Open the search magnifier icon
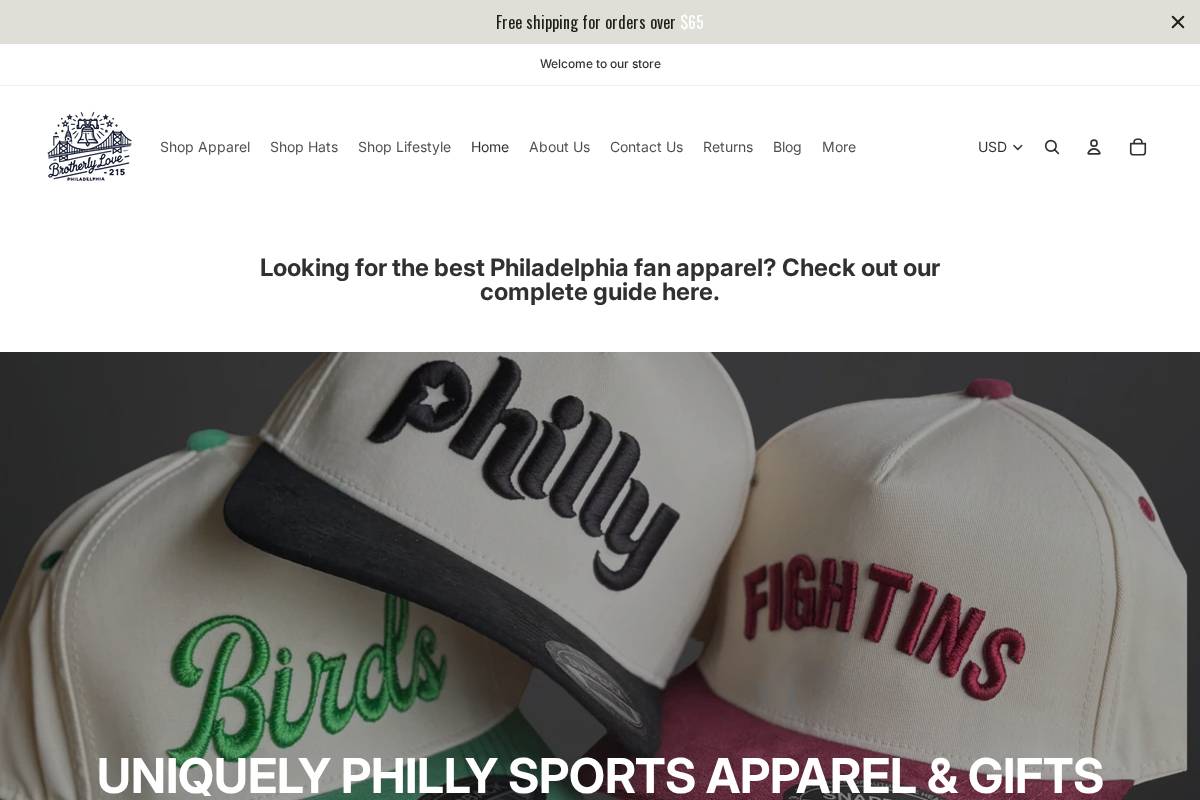The height and width of the screenshot is (800, 1200). pos(1052,147)
